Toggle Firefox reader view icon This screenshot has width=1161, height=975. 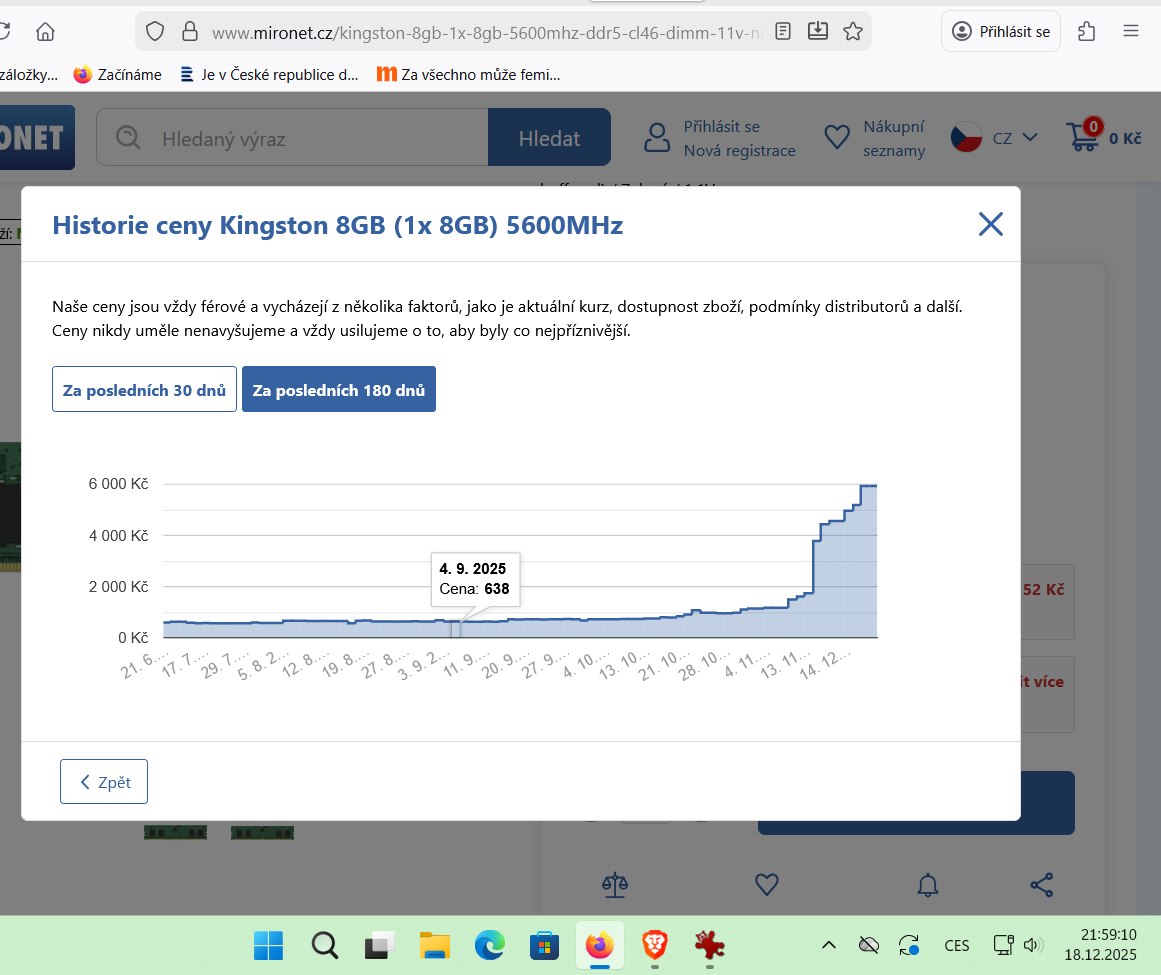(x=783, y=32)
